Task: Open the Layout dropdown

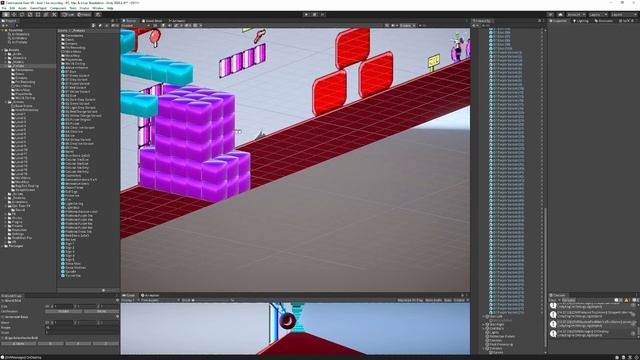Action: tap(623, 15)
